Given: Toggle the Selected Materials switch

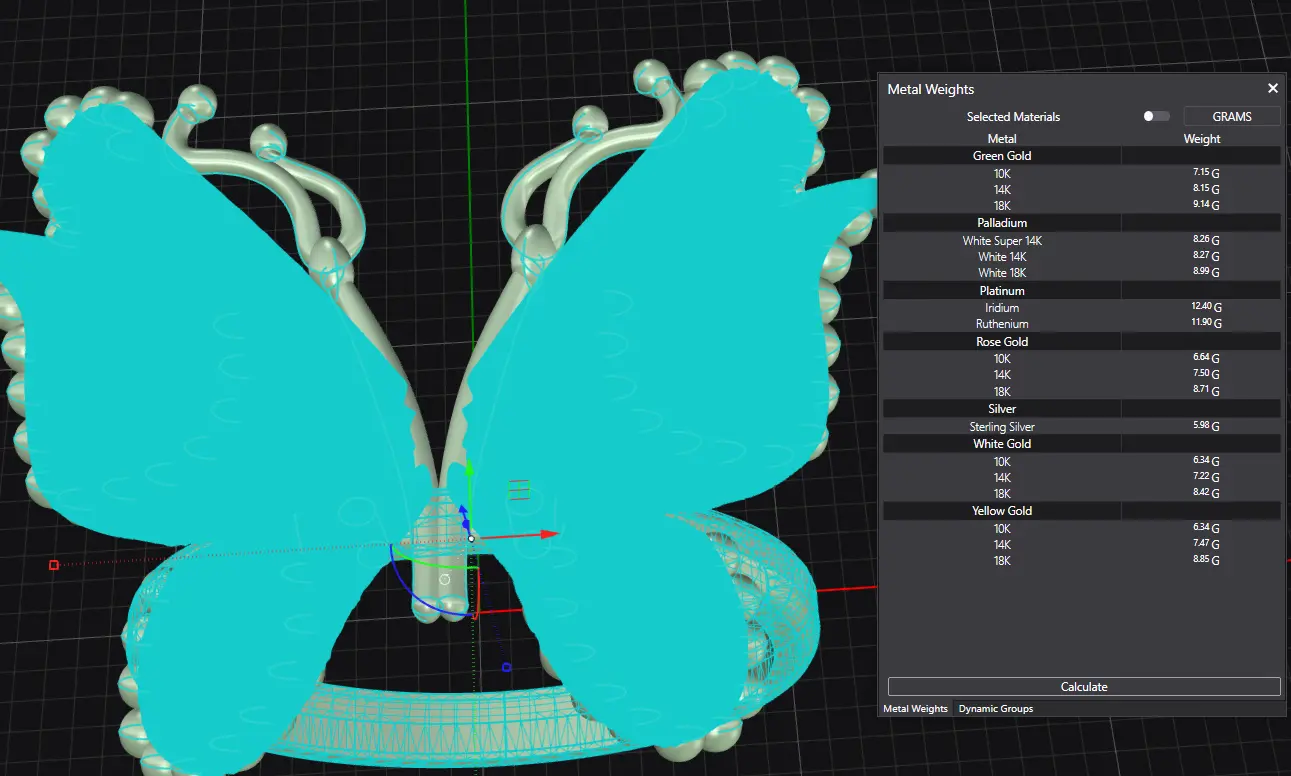Looking at the screenshot, I should click(1156, 117).
